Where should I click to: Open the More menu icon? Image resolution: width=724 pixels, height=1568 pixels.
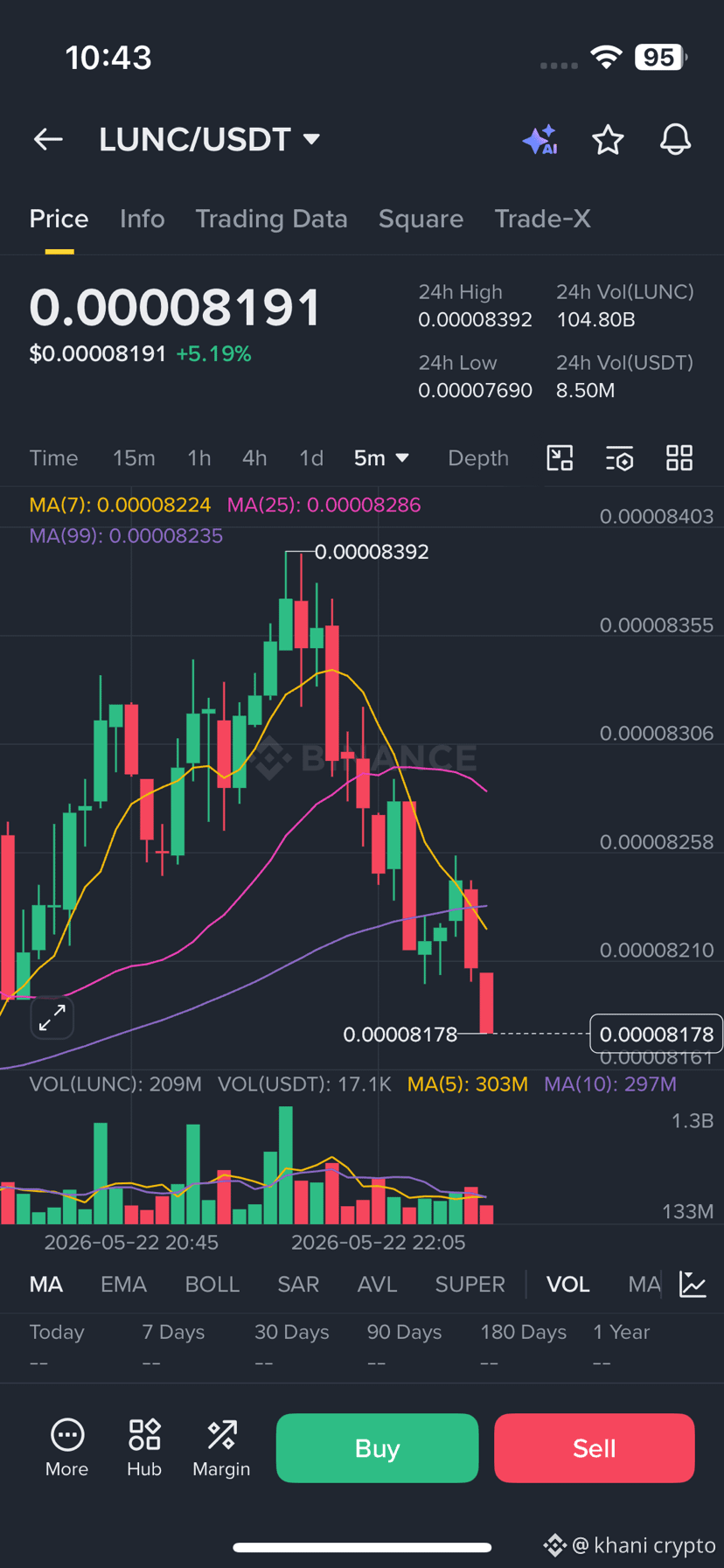click(66, 1447)
